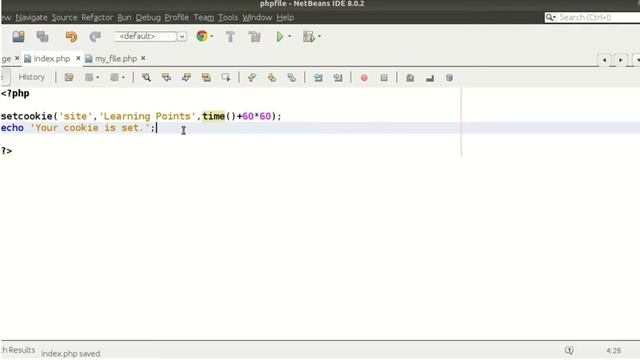This screenshot has height=360, width=640.
Task: Click the History view button
Action: click(31, 77)
